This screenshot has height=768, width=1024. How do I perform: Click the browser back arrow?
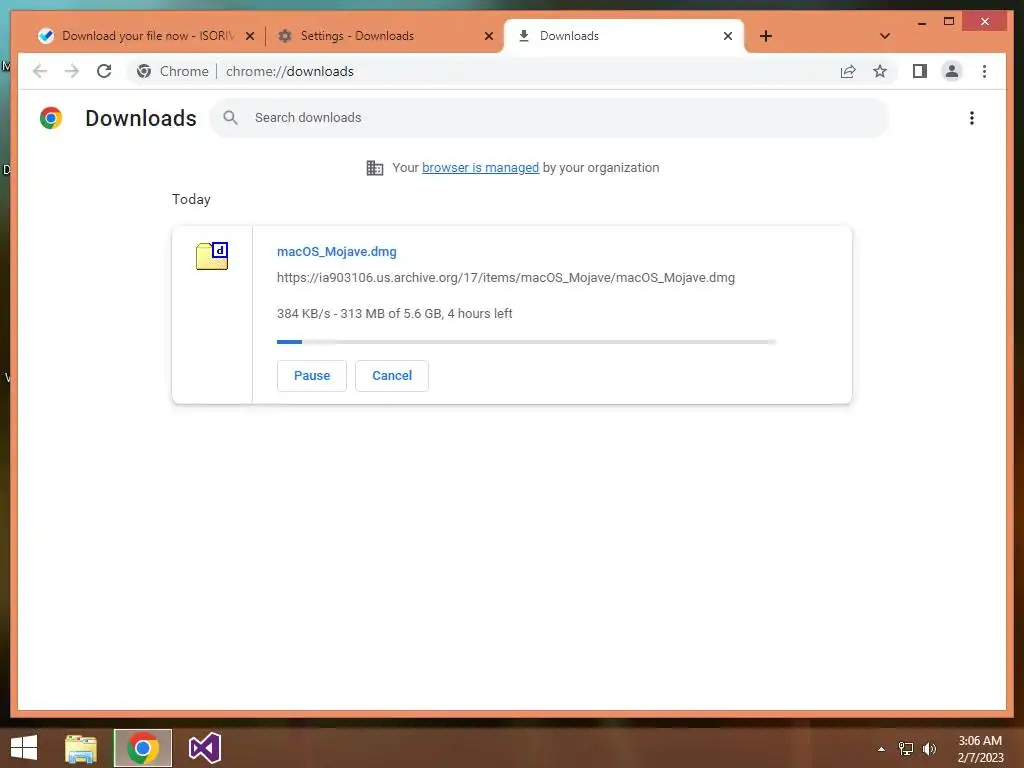(40, 71)
